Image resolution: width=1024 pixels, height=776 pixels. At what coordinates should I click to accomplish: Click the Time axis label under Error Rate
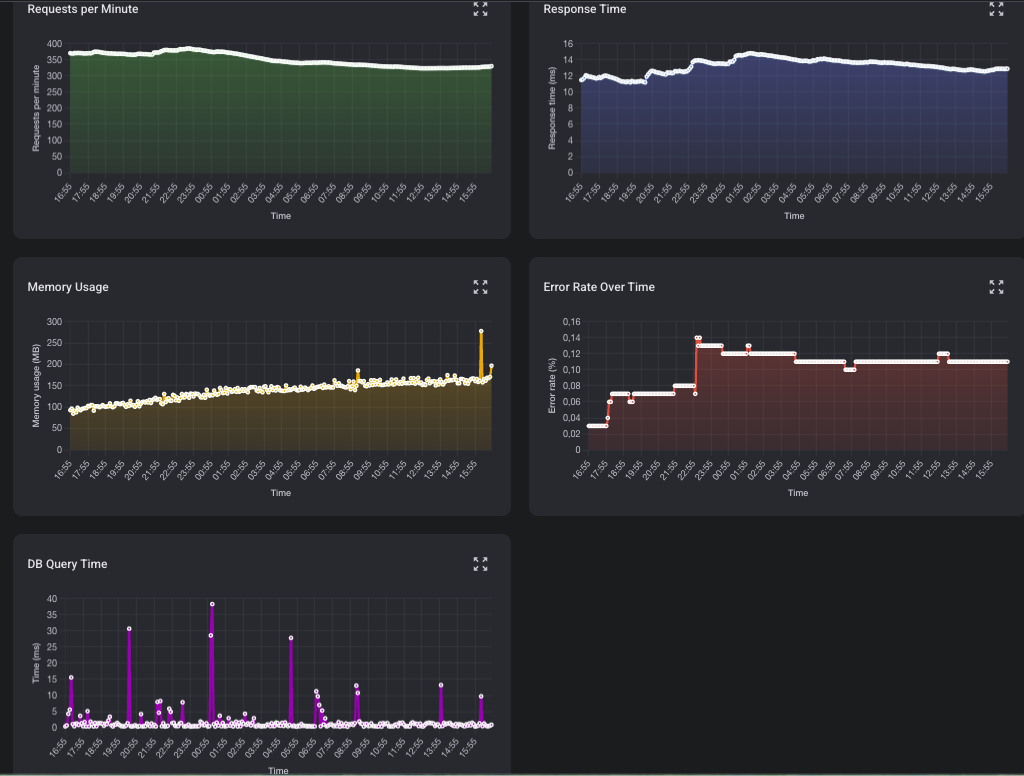pyautogui.click(x=797, y=493)
